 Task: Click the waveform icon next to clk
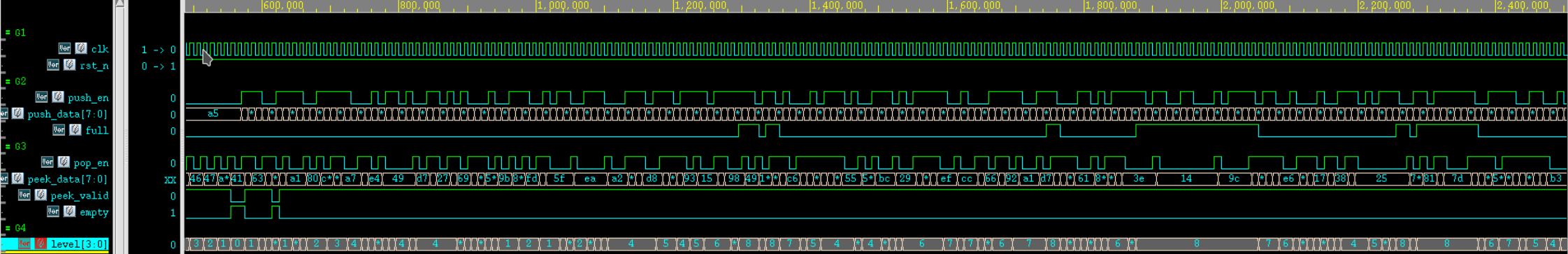tap(81, 48)
